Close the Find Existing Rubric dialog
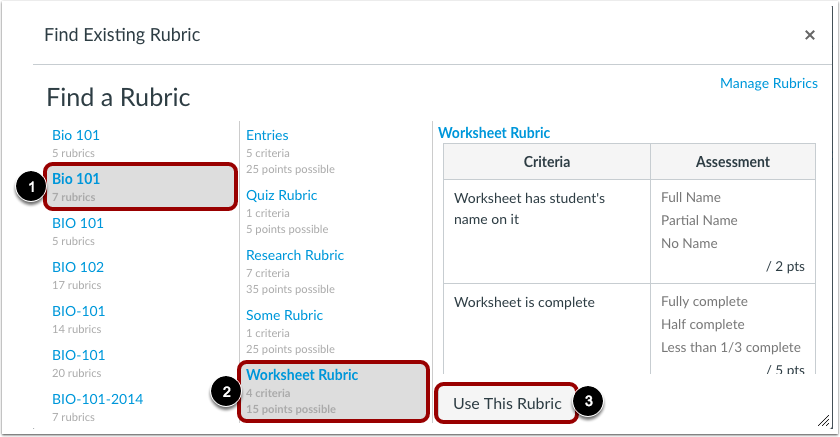840x437 pixels. 809,35
